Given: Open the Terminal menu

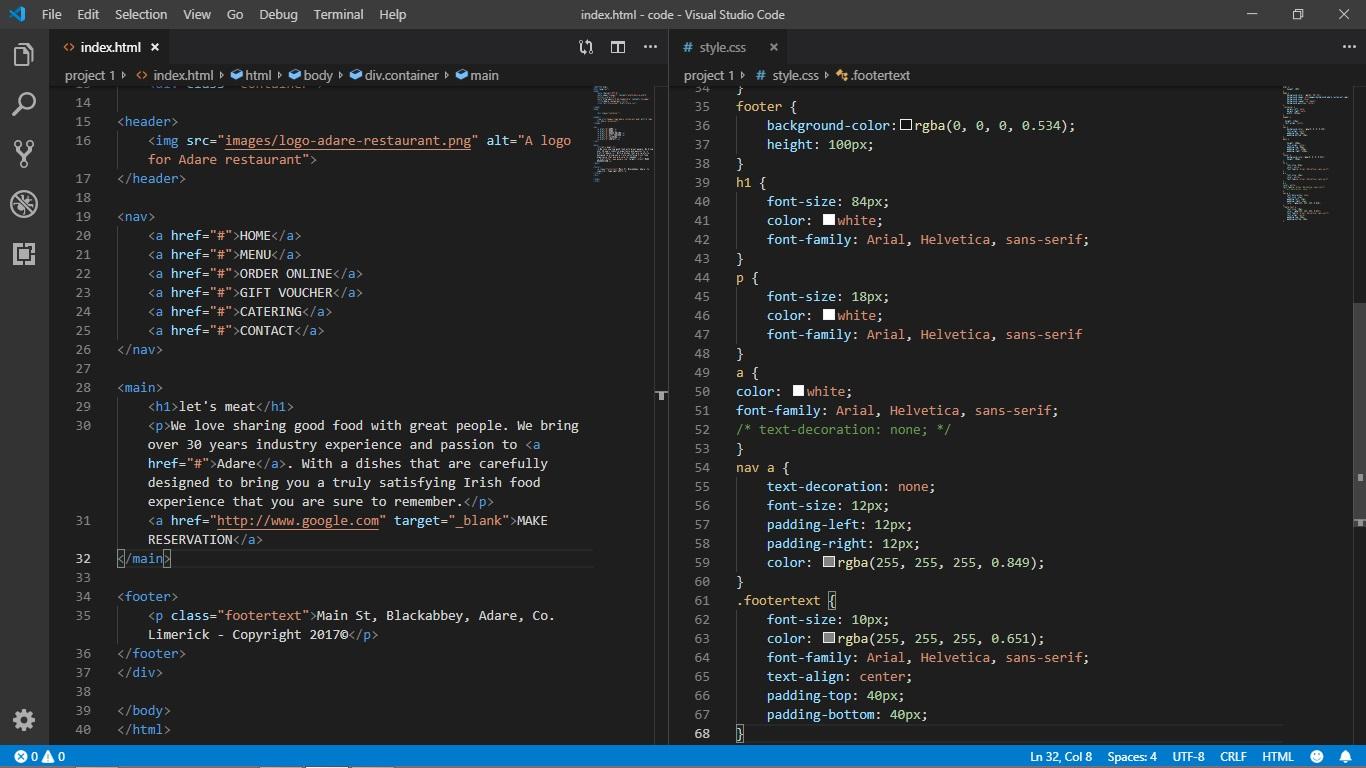Looking at the screenshot, I should (338, 14).
